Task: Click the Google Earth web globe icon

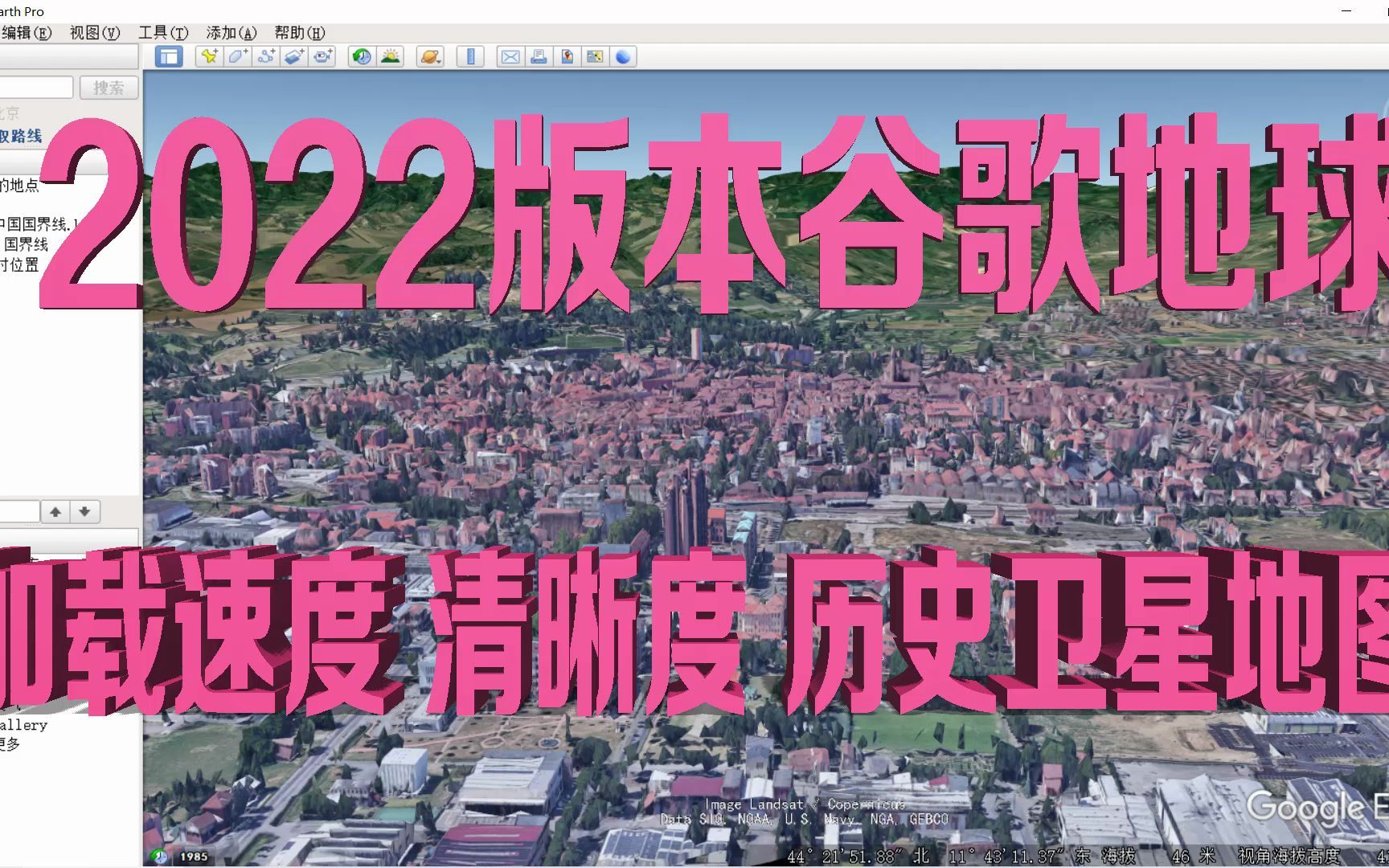Action: pos(623,56)
